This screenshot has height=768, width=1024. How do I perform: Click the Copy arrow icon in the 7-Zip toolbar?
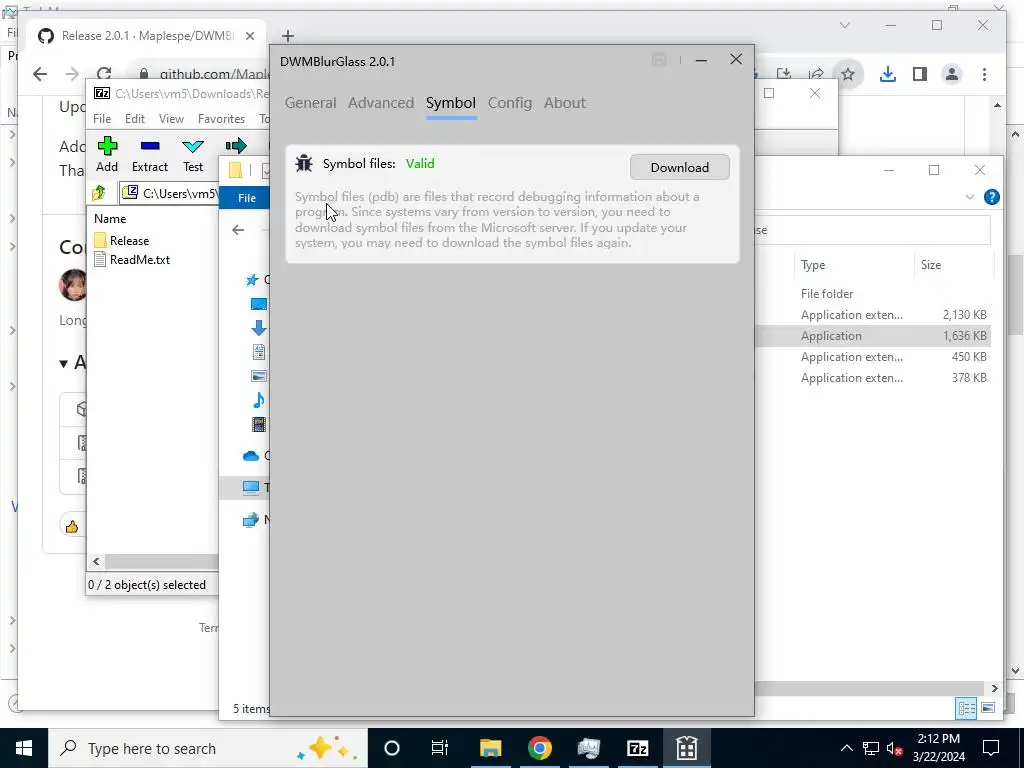pos(236,146)
